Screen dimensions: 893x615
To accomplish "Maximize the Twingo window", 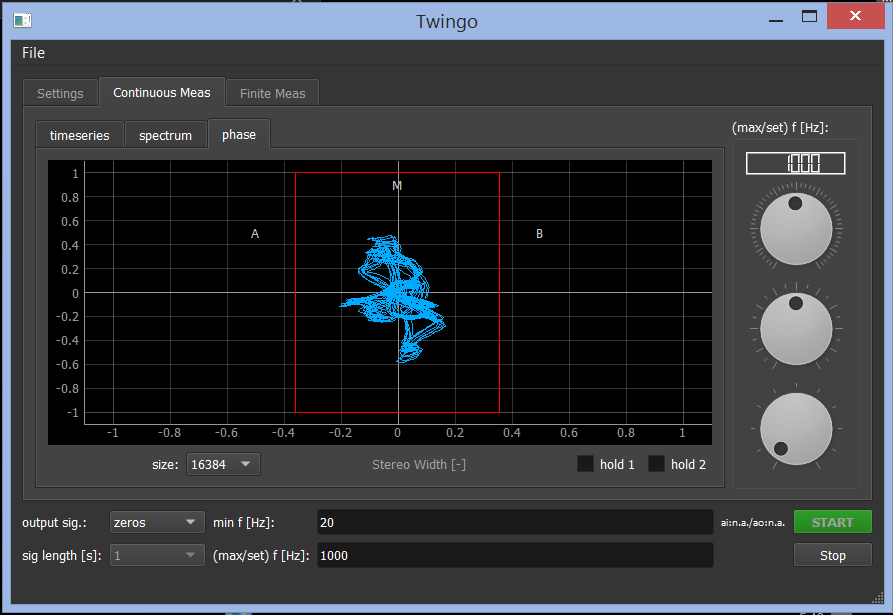I will pos(809,17).
